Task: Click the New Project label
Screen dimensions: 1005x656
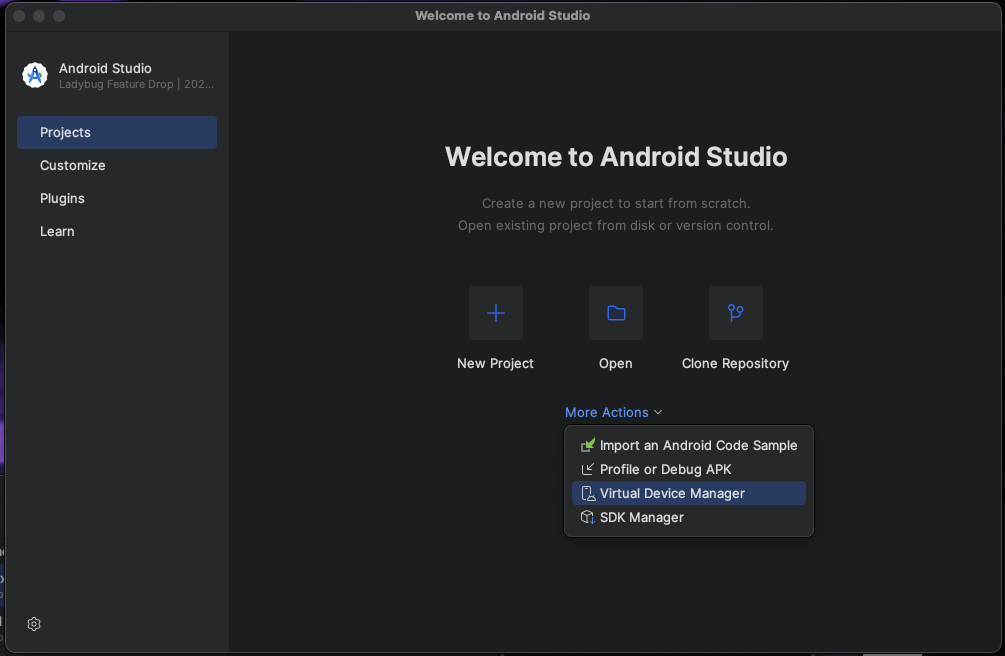Action: pos(495,363)
